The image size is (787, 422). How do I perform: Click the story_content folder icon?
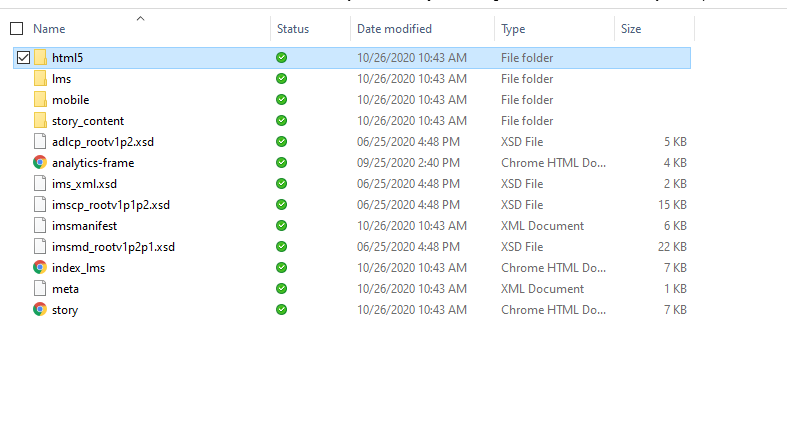tap(40, 121)
